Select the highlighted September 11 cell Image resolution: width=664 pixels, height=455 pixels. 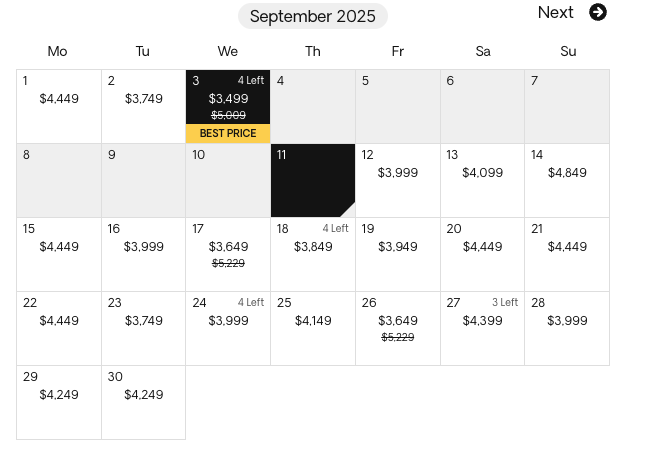313,180
